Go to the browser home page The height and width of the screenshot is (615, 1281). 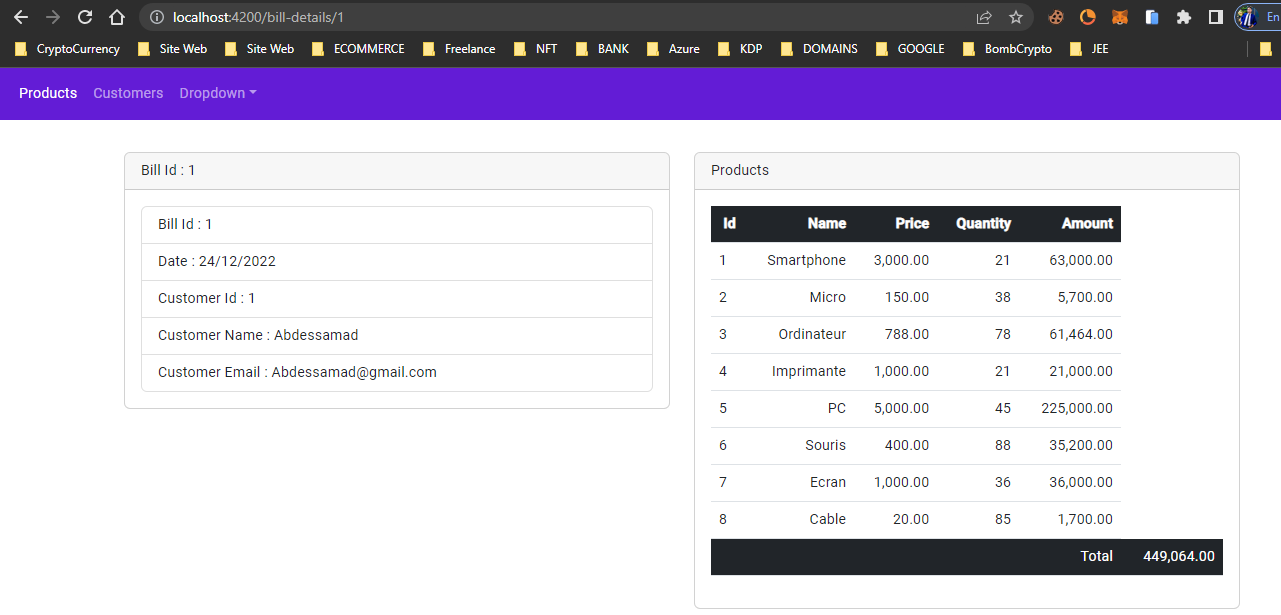pos(115,17)
